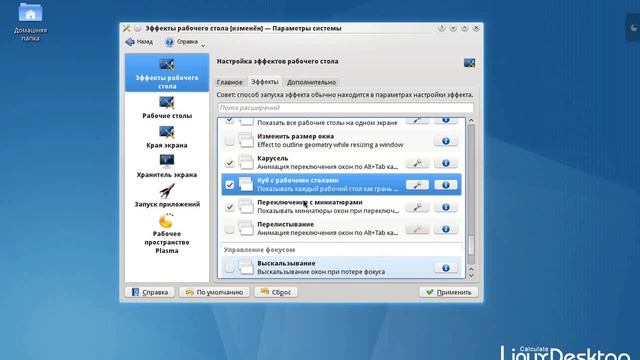
Task: Configure Переключение с миниатюрами effect
Action: click(x=417, y=207)
